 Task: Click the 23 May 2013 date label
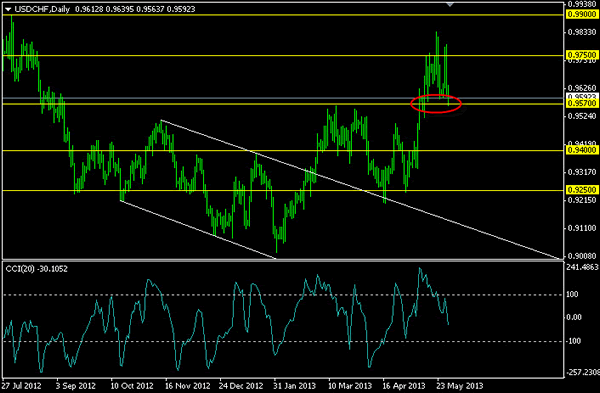[x=460, y=385]
